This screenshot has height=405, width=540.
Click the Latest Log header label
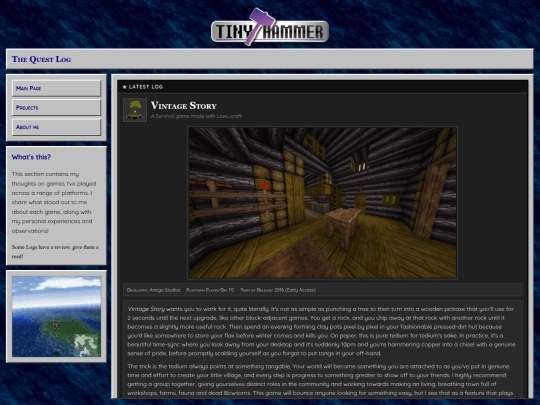[146, 87]
